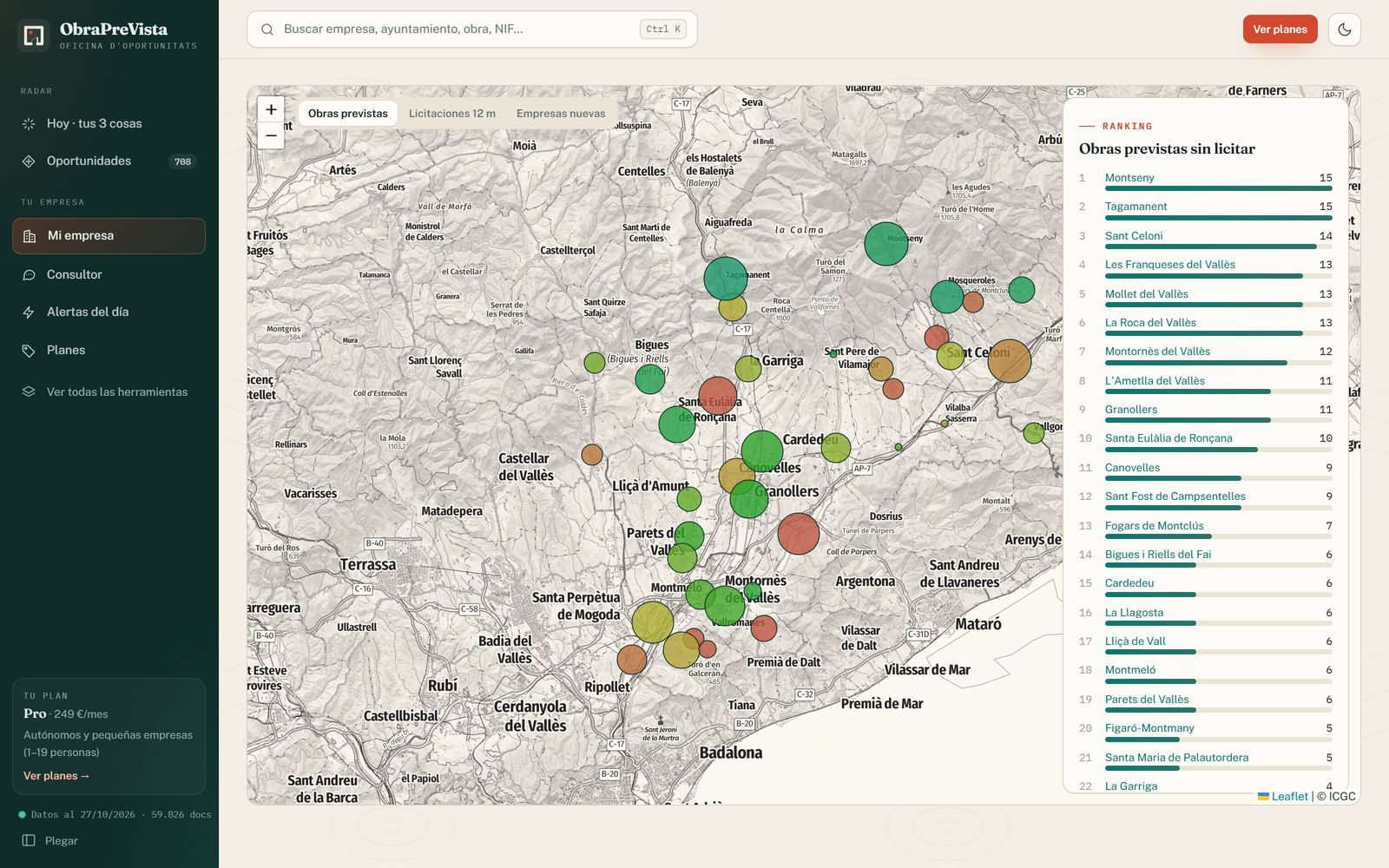Click Plegar to collapse sidebar
Image resolution: width=1389 pixels, height=868 pixels.
[62, 840]
